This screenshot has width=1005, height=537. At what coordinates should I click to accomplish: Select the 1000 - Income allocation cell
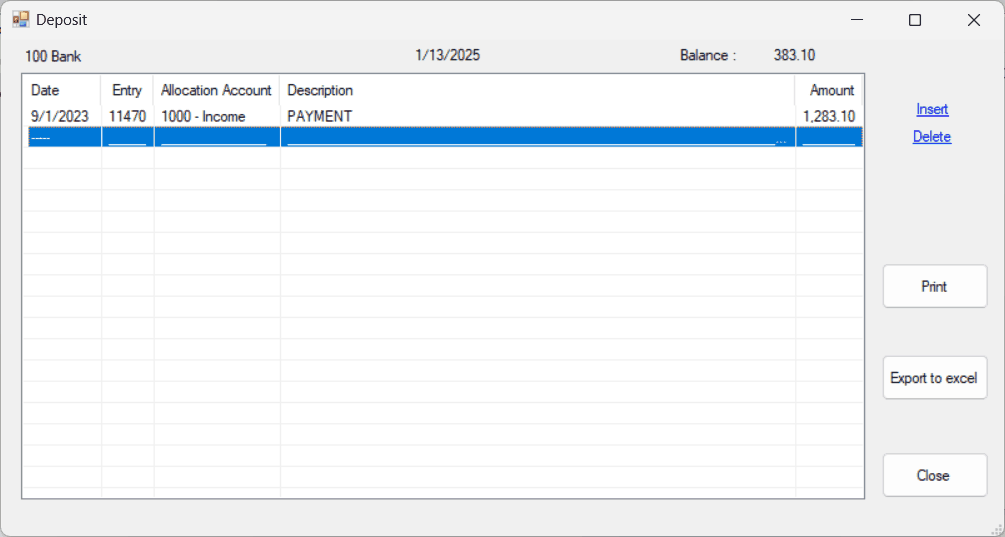[x=216, y=117]
